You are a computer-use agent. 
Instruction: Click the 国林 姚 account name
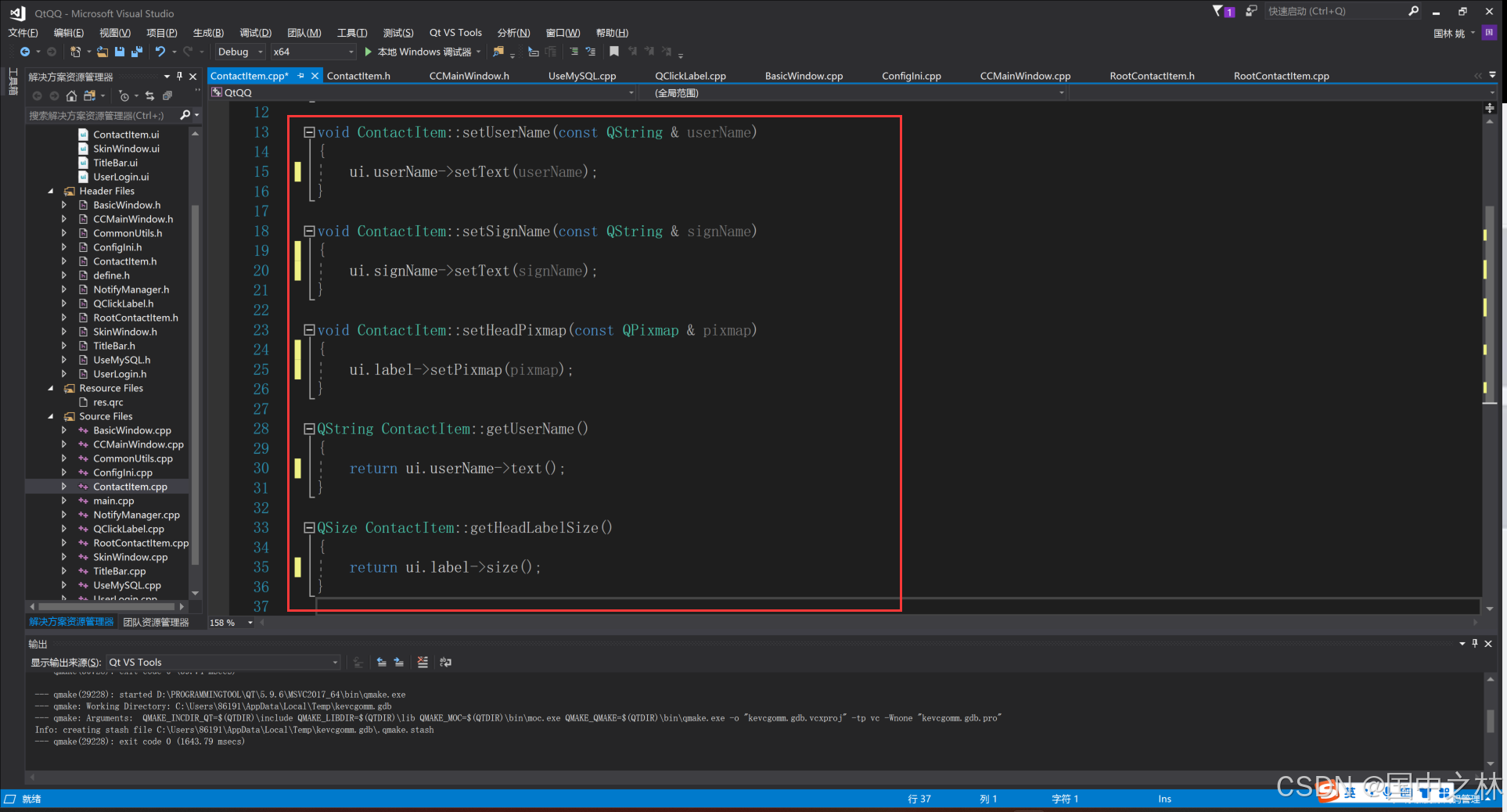point(1448,33)
